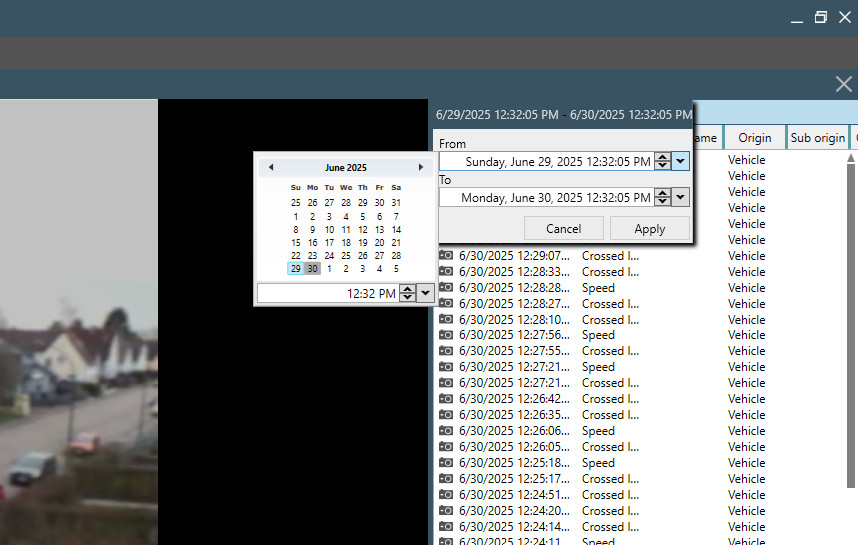
Task: Click the calendar time stepper arrows
Action: [x=407, y=293]
